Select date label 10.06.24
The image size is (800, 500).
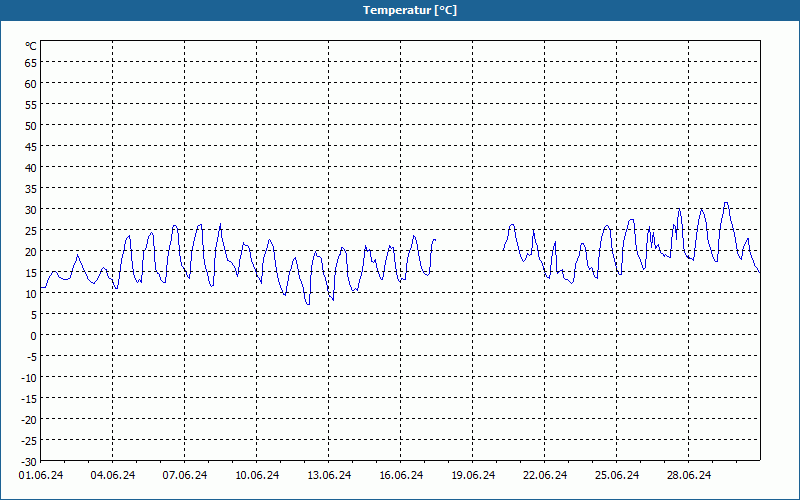[x=257, y=476]
